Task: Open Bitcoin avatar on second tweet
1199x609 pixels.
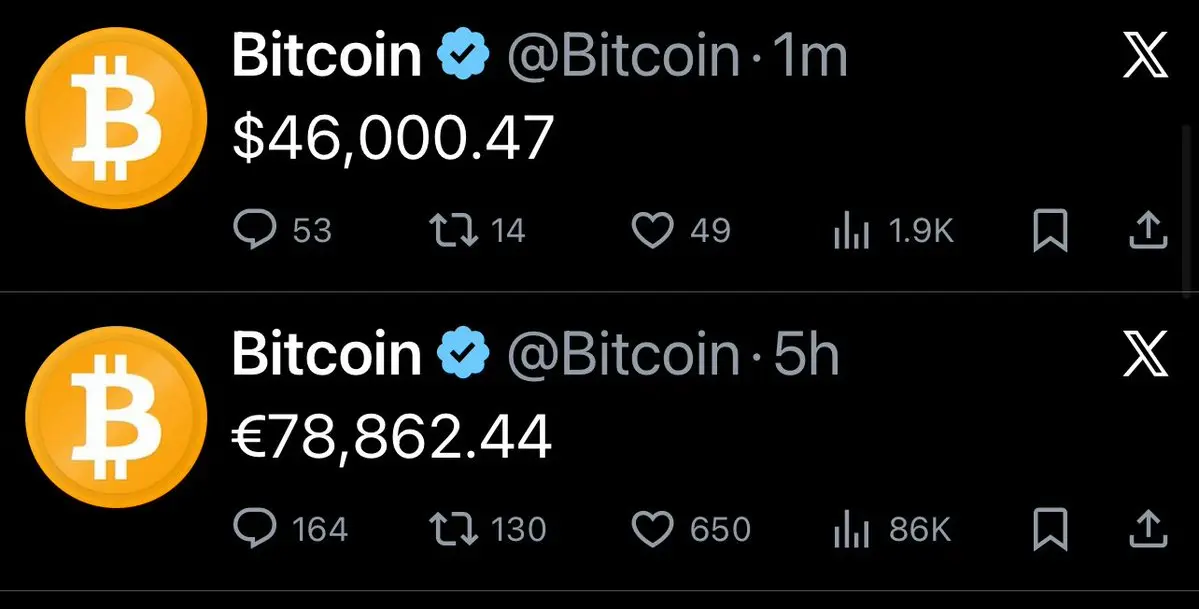Action: coord(115,414)
